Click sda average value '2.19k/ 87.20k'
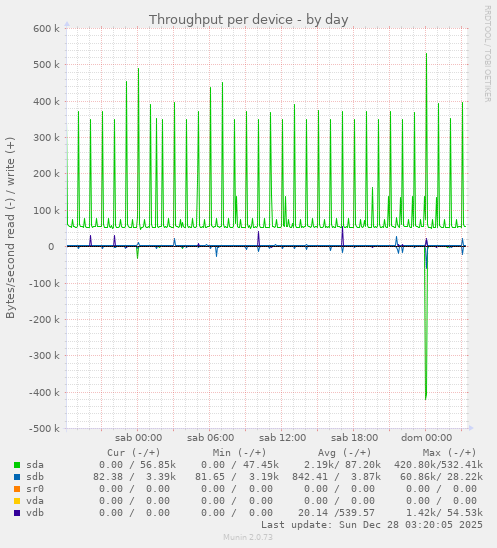Screen dimensions: 497x548 tap(342, 465)
